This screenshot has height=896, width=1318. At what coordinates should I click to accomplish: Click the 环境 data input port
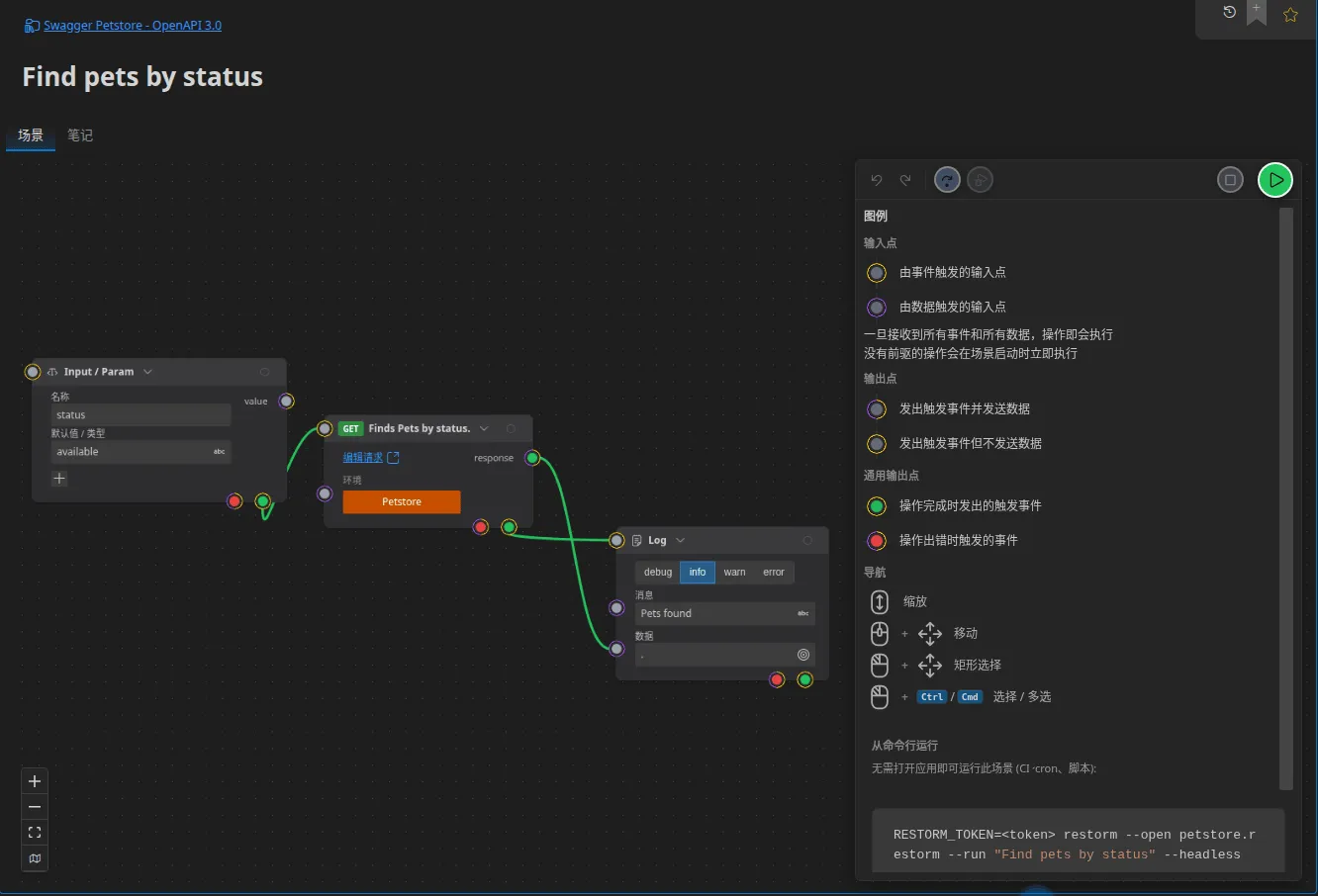(325, 493)
